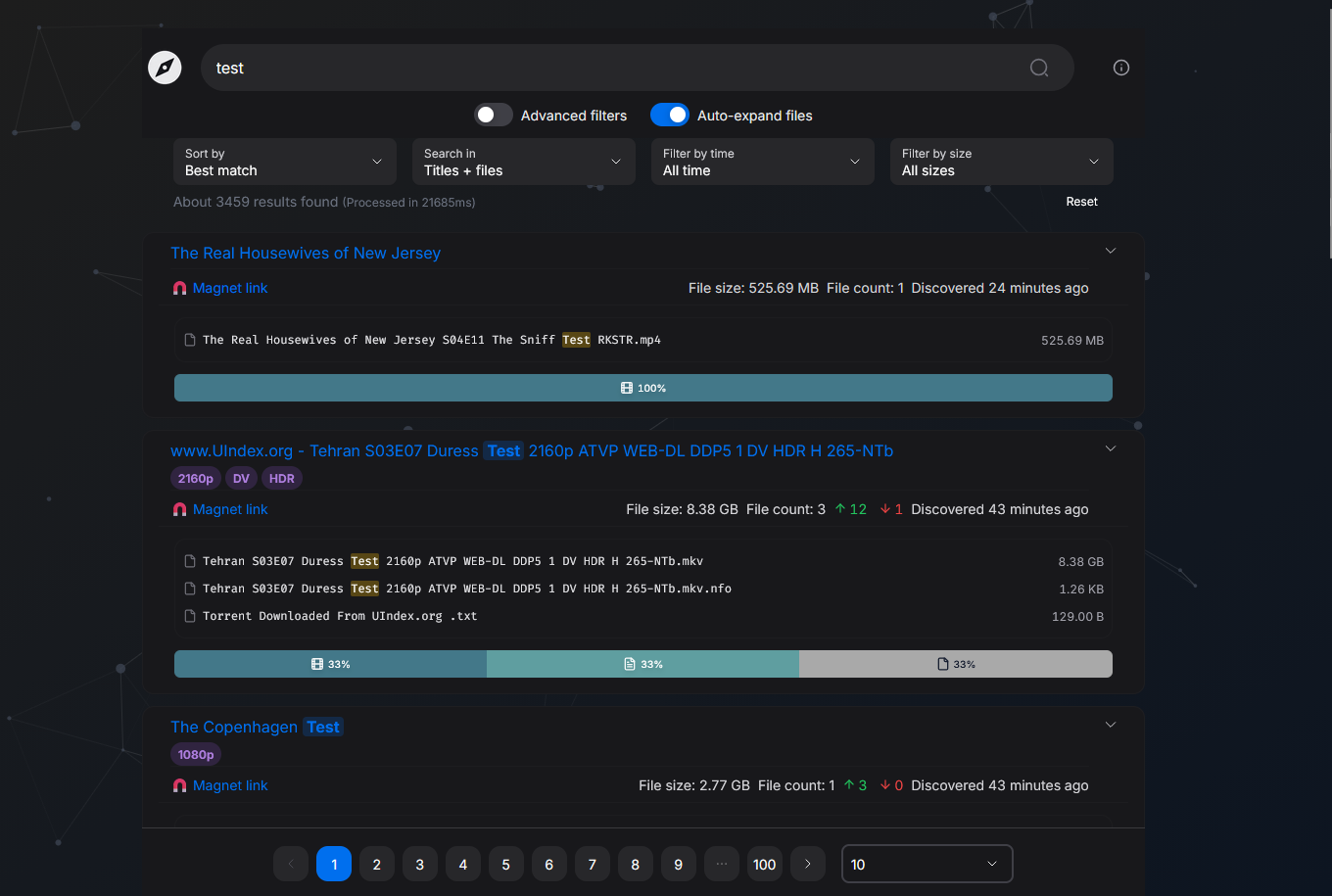The image size is (1332, 896).
Task: Disable the Auto-expand files switch
Action: coord(670,115)
